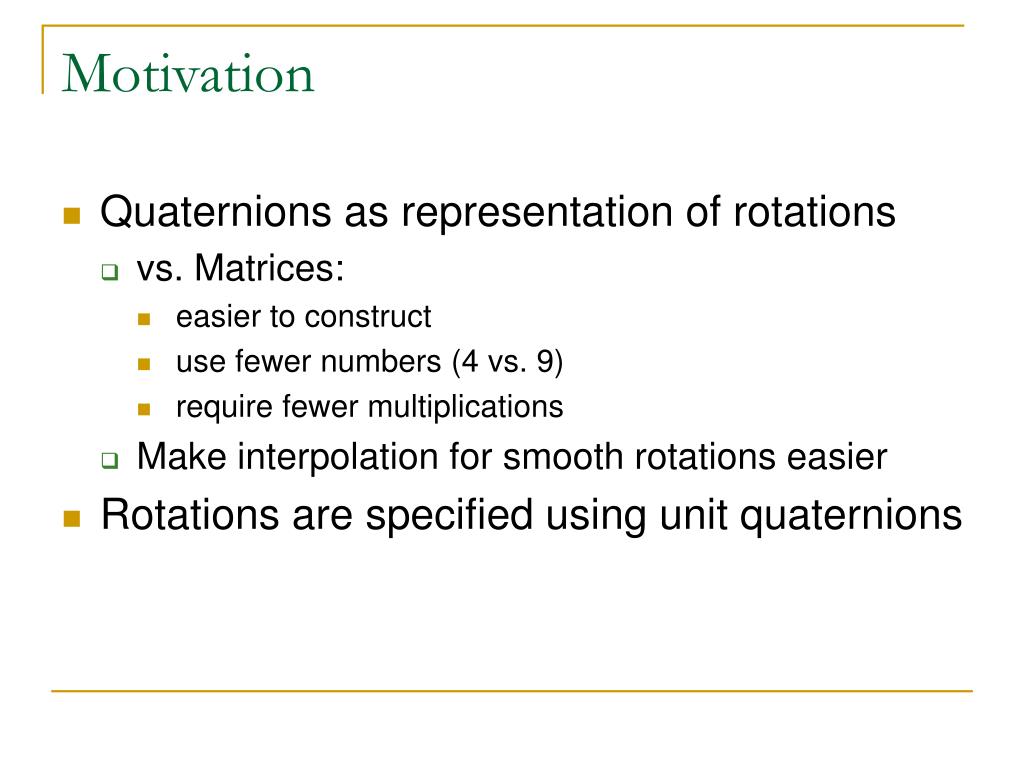1024x768 pixels.
Task: Click the (4 vs. 9) parenthetical
Action: click(x=507, y=362)
